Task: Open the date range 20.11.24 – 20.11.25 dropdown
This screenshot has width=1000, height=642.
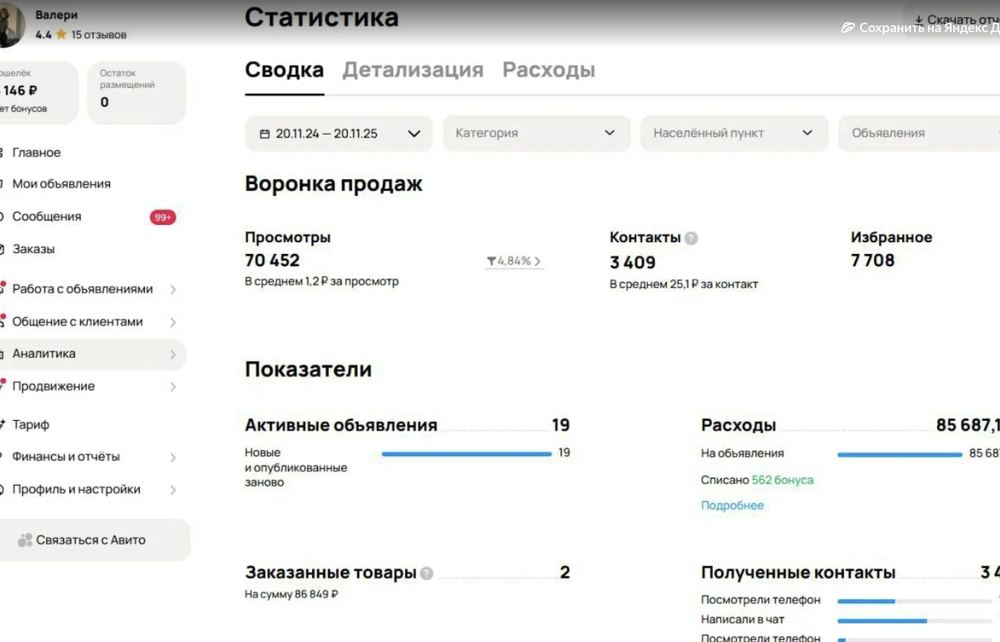Action: pyautogui.click(x=339, y=133)
